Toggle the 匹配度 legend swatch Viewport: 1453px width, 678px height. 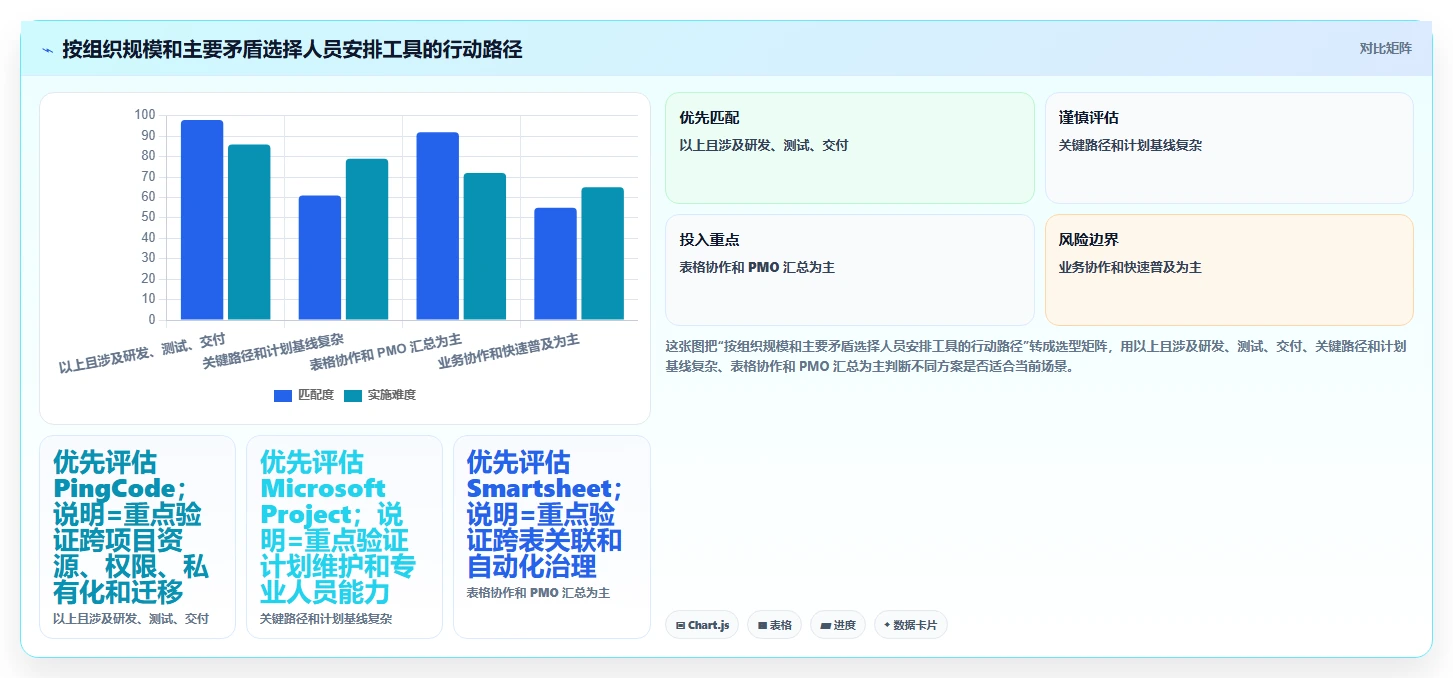[283, 396]
